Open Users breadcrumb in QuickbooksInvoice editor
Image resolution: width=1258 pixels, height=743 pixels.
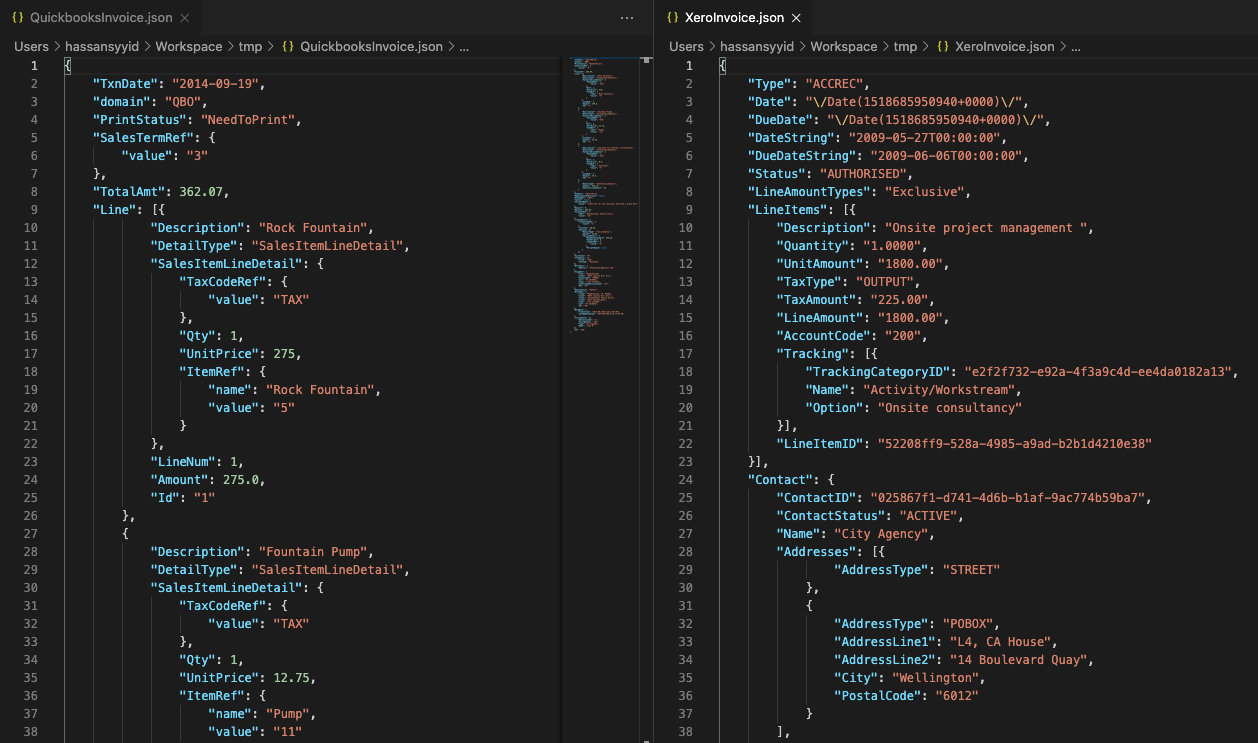[31, 47]
